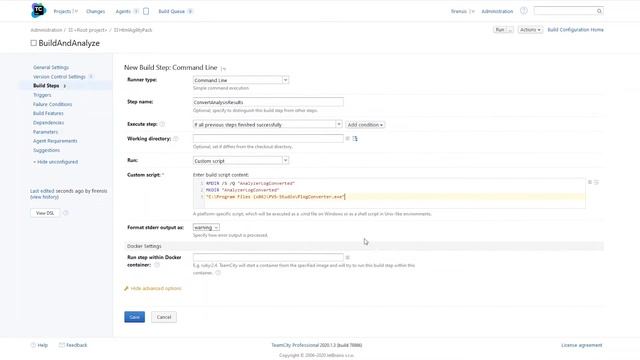
Task: Open Suggestions in sidebar
Action: tap(47, 151)
